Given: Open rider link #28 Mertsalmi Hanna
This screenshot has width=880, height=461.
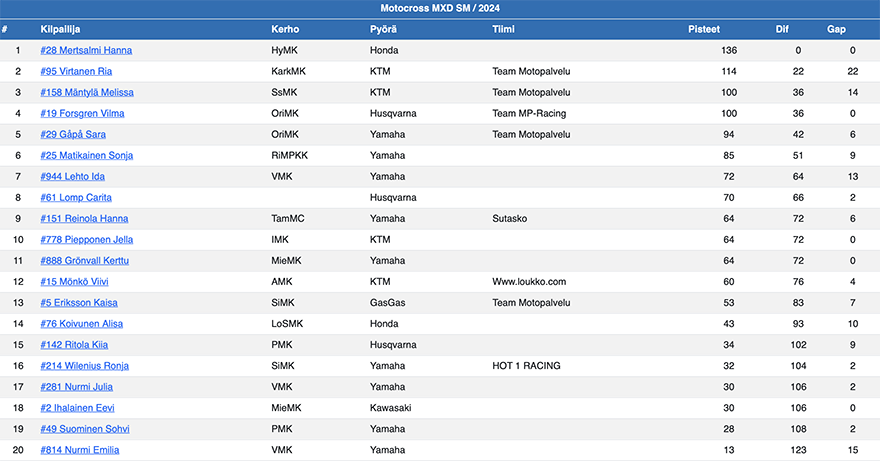Looking at the screenshot, I should pyautogui.click(x=86, y=51).
